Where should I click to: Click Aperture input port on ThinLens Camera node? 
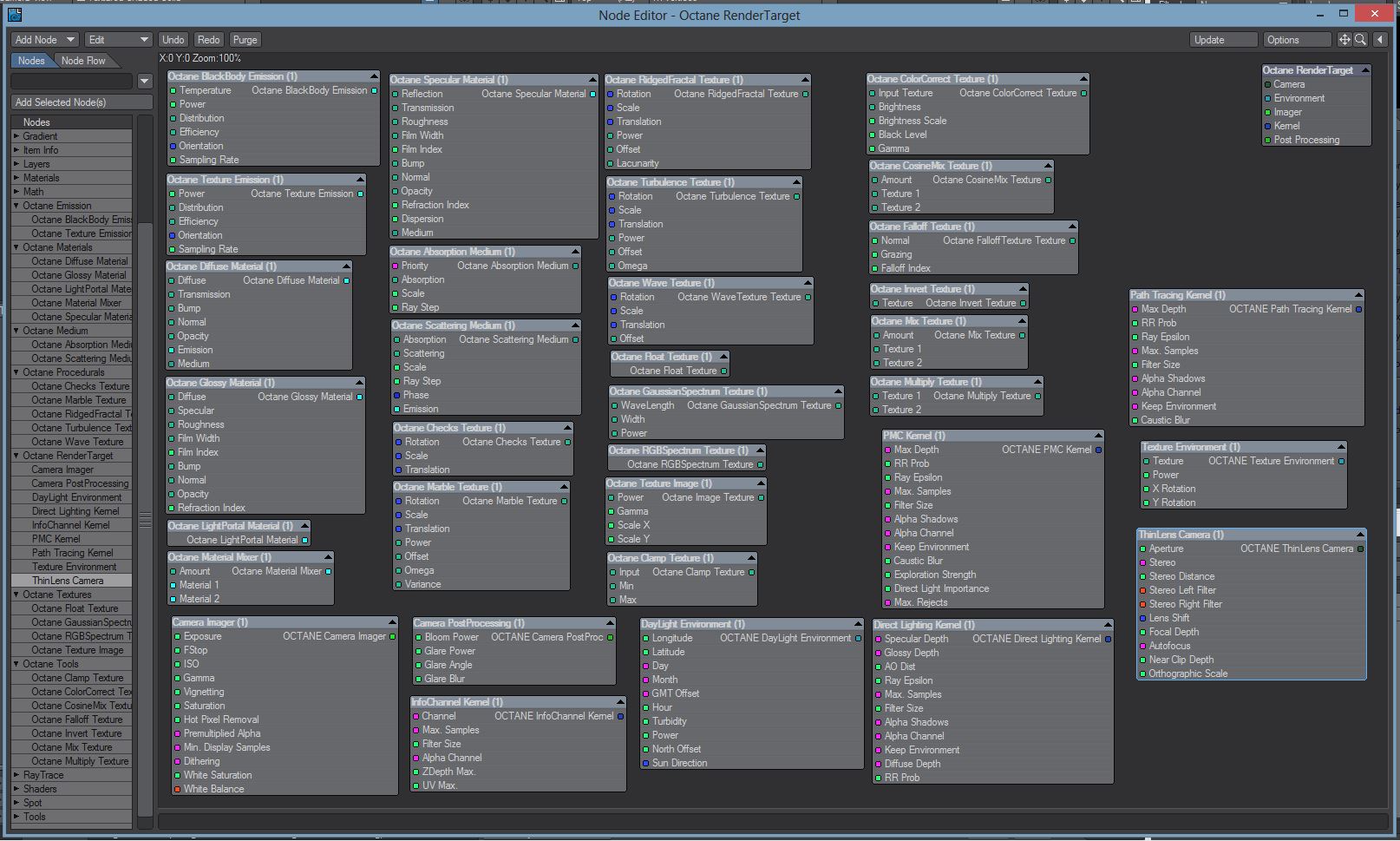point(1143,549)
